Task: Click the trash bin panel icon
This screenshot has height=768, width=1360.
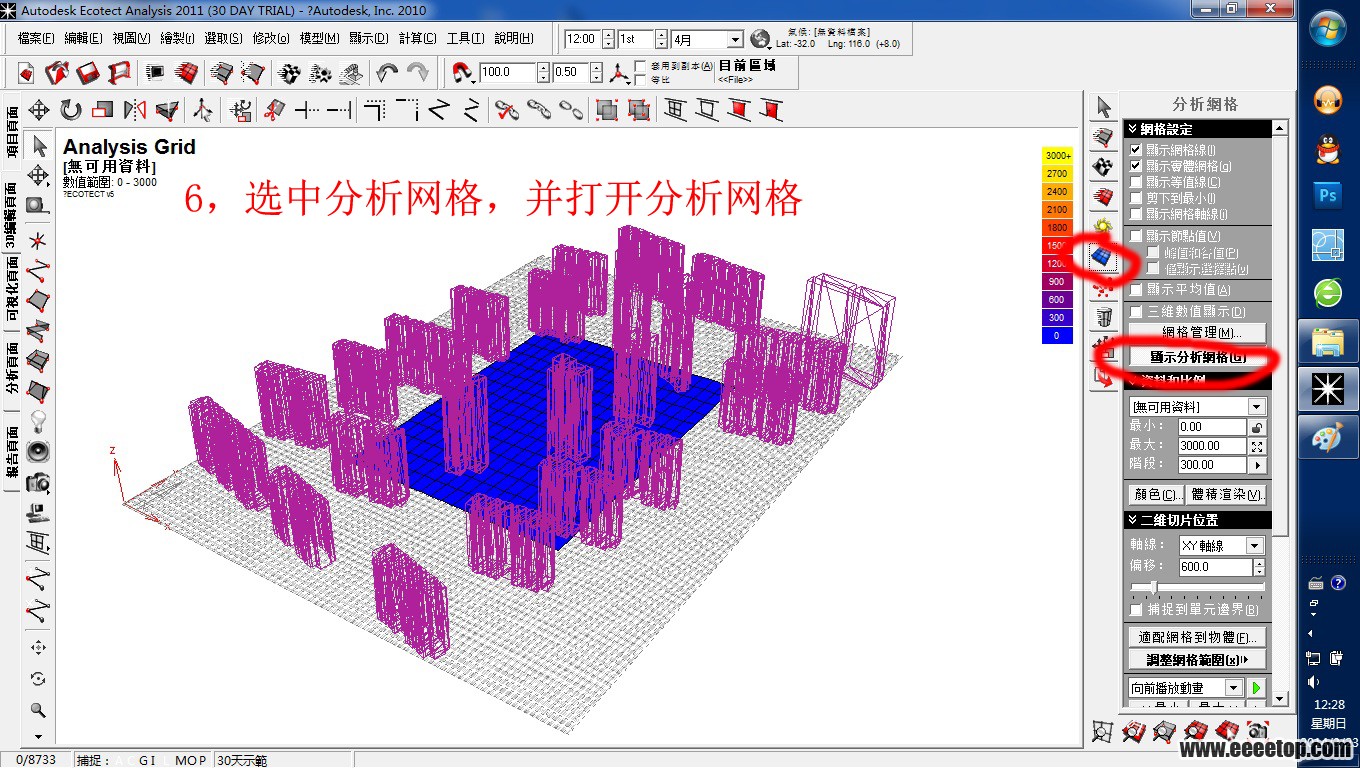Action: [x=1103, y=318]
